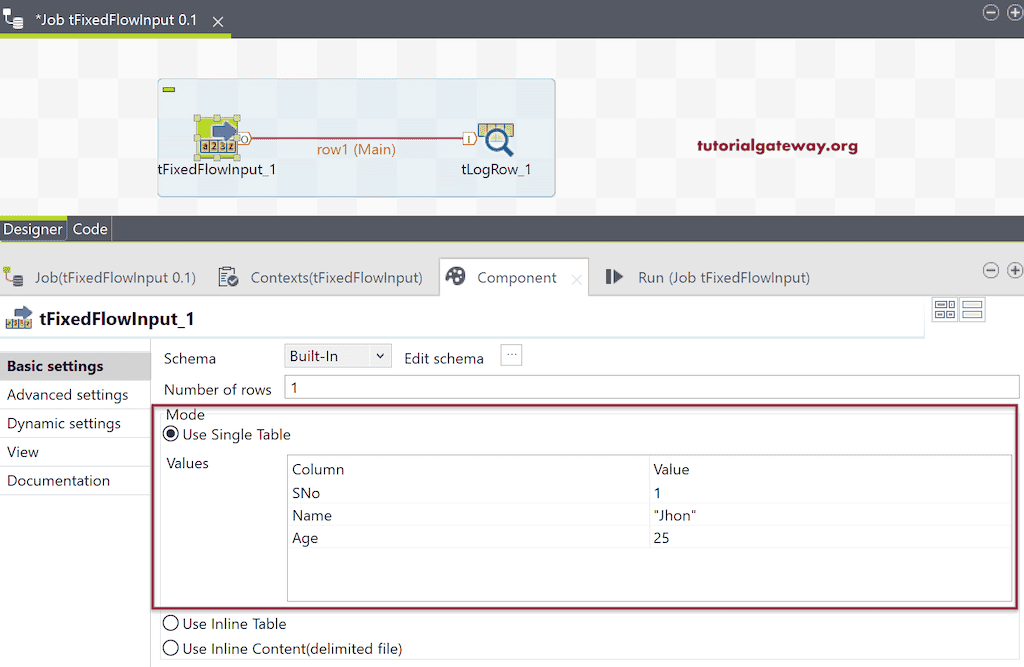Image resolution: width=1024 pixels, height=667 pixels.
Task: Open the Job(tFixedFlowInput 0.1) view tab
Action: pos(115,278)
